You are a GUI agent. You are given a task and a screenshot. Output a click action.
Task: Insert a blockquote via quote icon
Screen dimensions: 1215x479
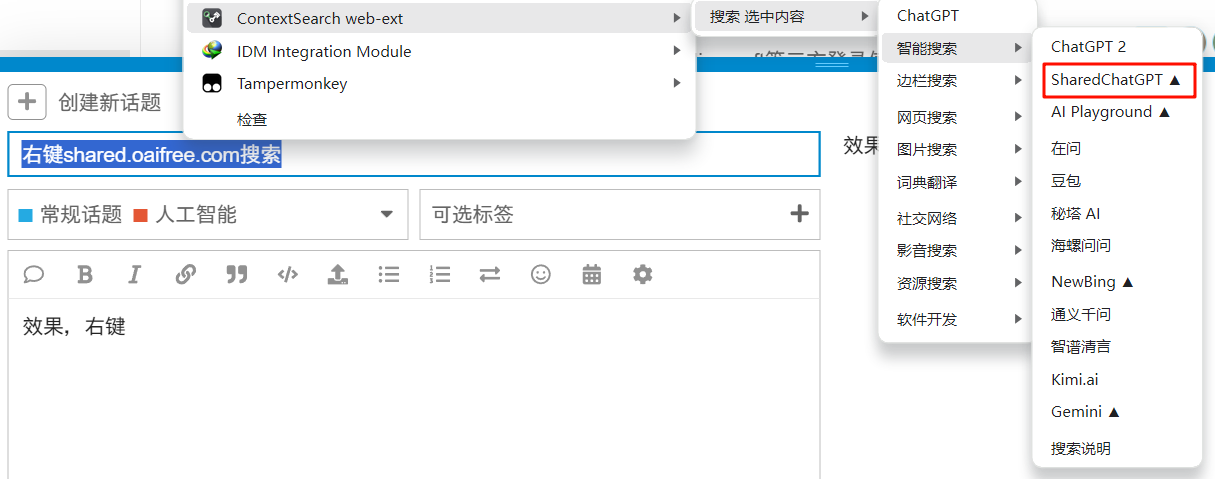click(x=237, y=274)
